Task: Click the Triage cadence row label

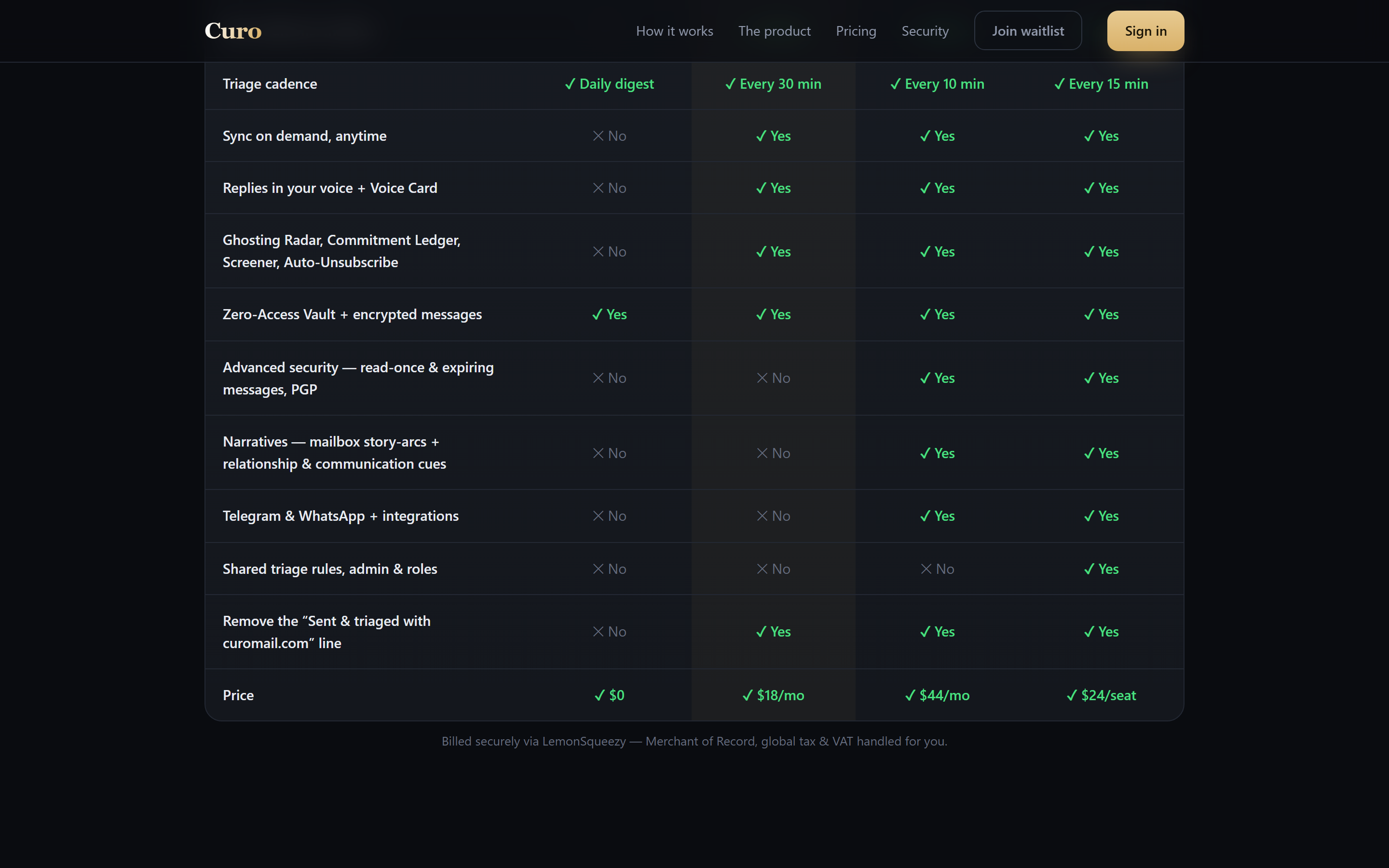Action: pos(270,84)
